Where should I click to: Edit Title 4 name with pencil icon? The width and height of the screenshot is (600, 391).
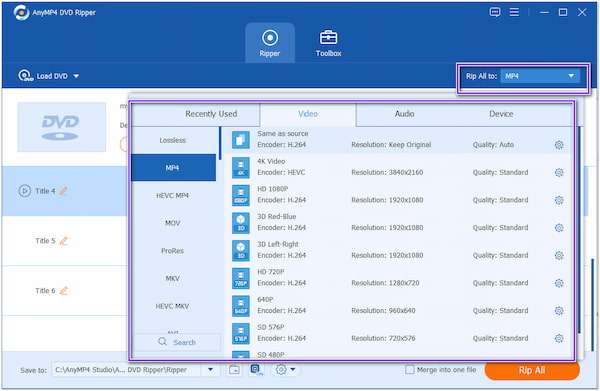click(x=64, y=191)
